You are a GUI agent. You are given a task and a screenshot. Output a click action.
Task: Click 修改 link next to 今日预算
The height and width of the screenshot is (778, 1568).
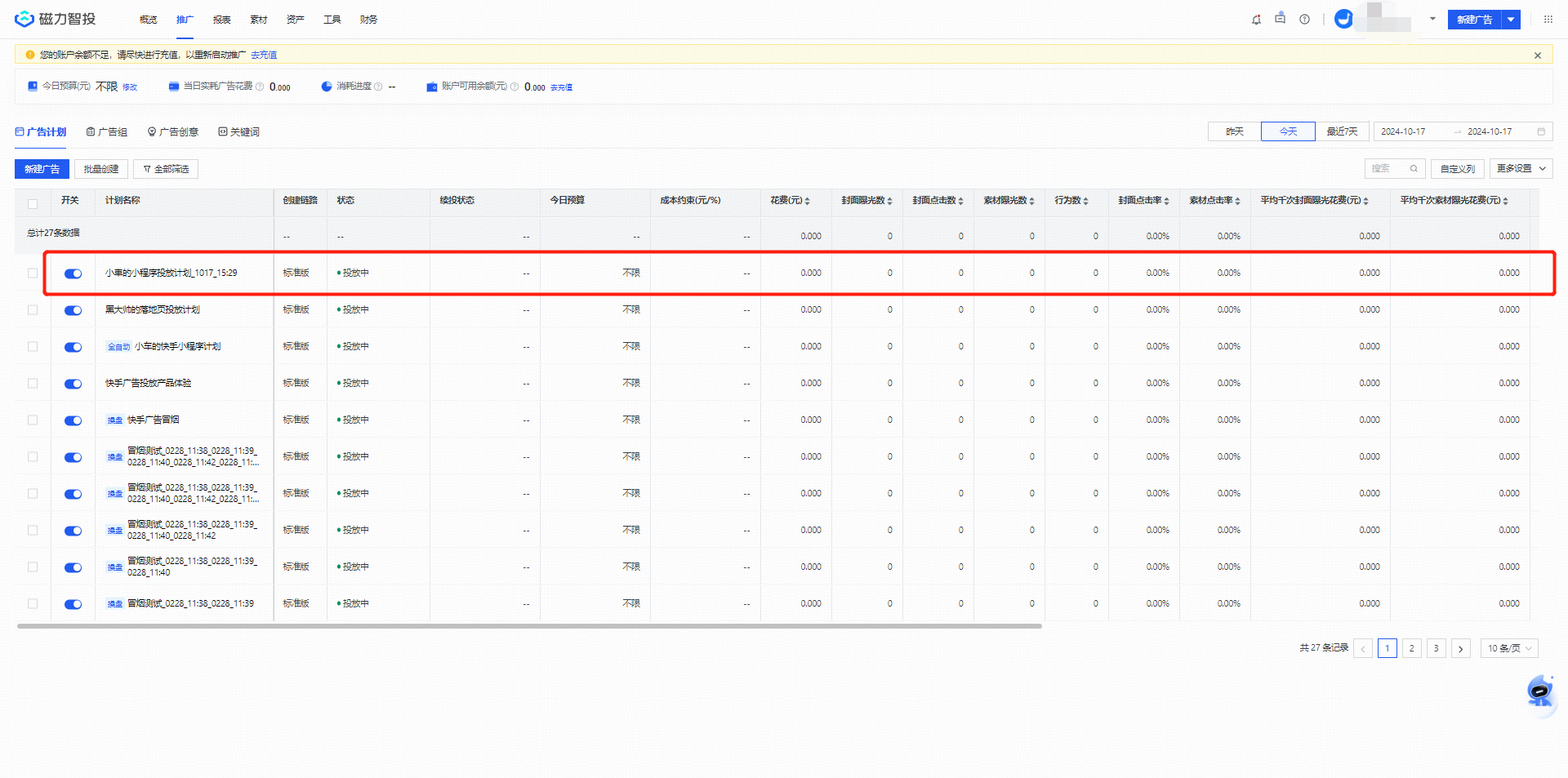click(x=130, y=87)
